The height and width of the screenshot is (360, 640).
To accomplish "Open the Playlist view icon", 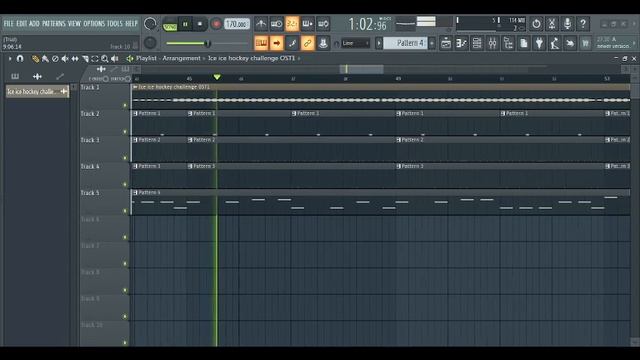I will pos(446,43).
